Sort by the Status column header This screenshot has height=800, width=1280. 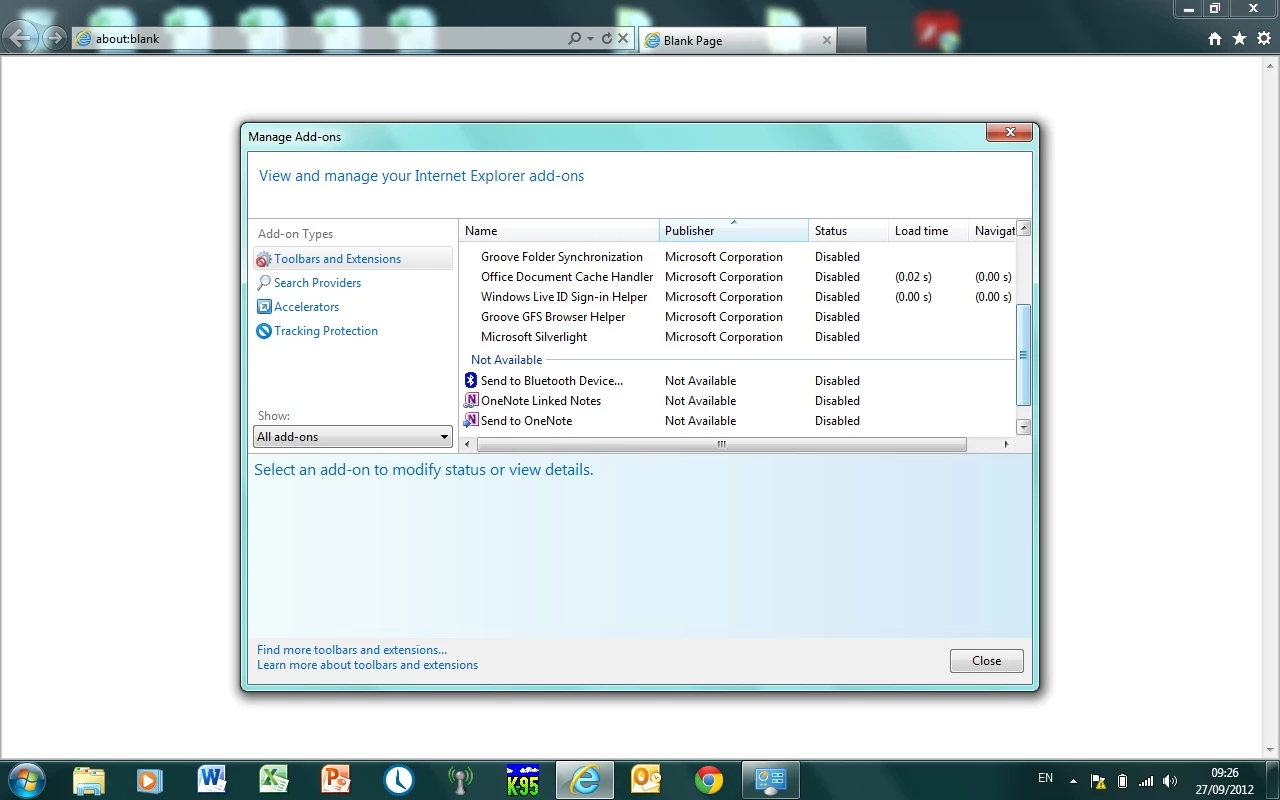tap(848, 230)
